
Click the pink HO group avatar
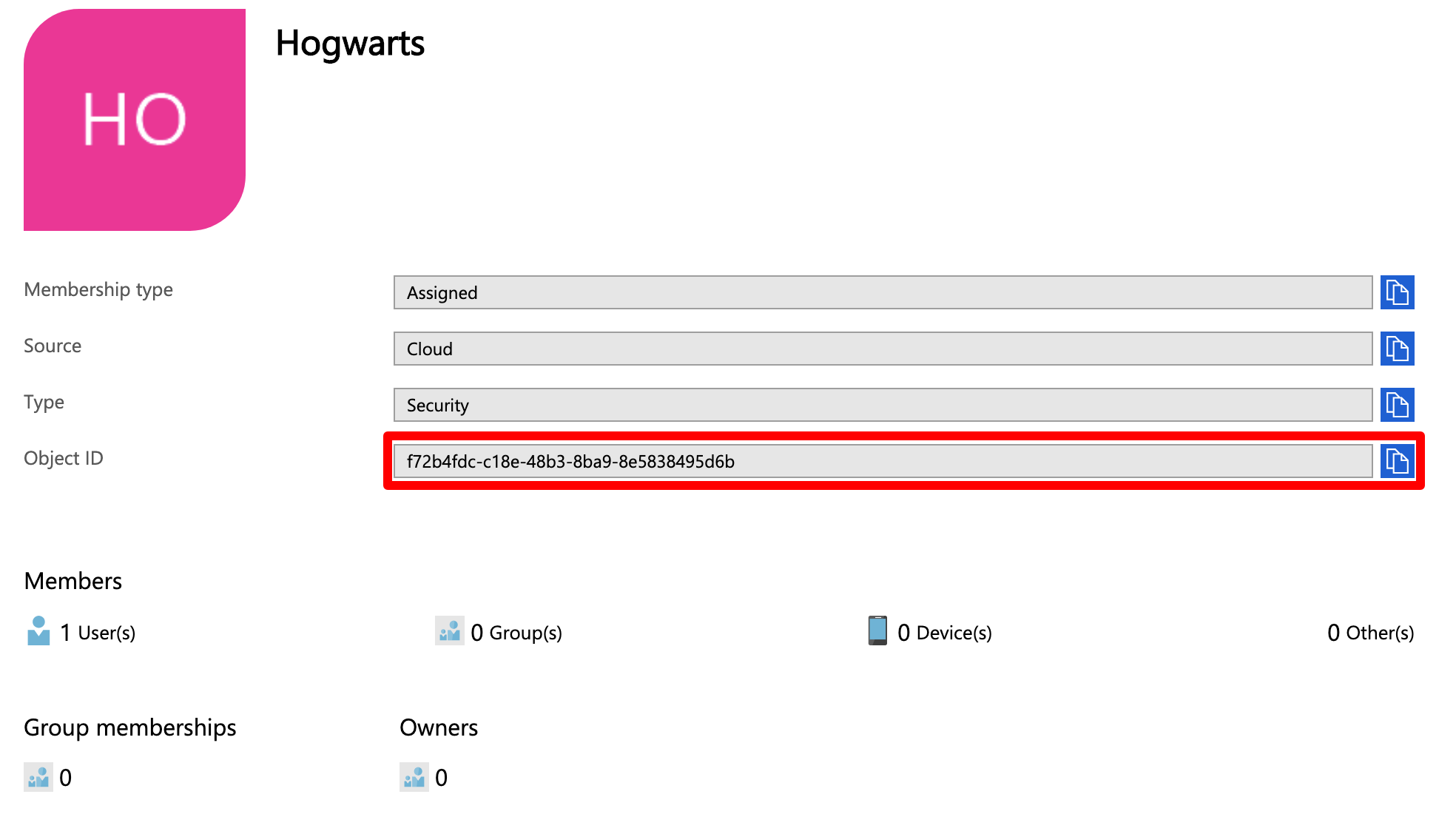point(135,120)
